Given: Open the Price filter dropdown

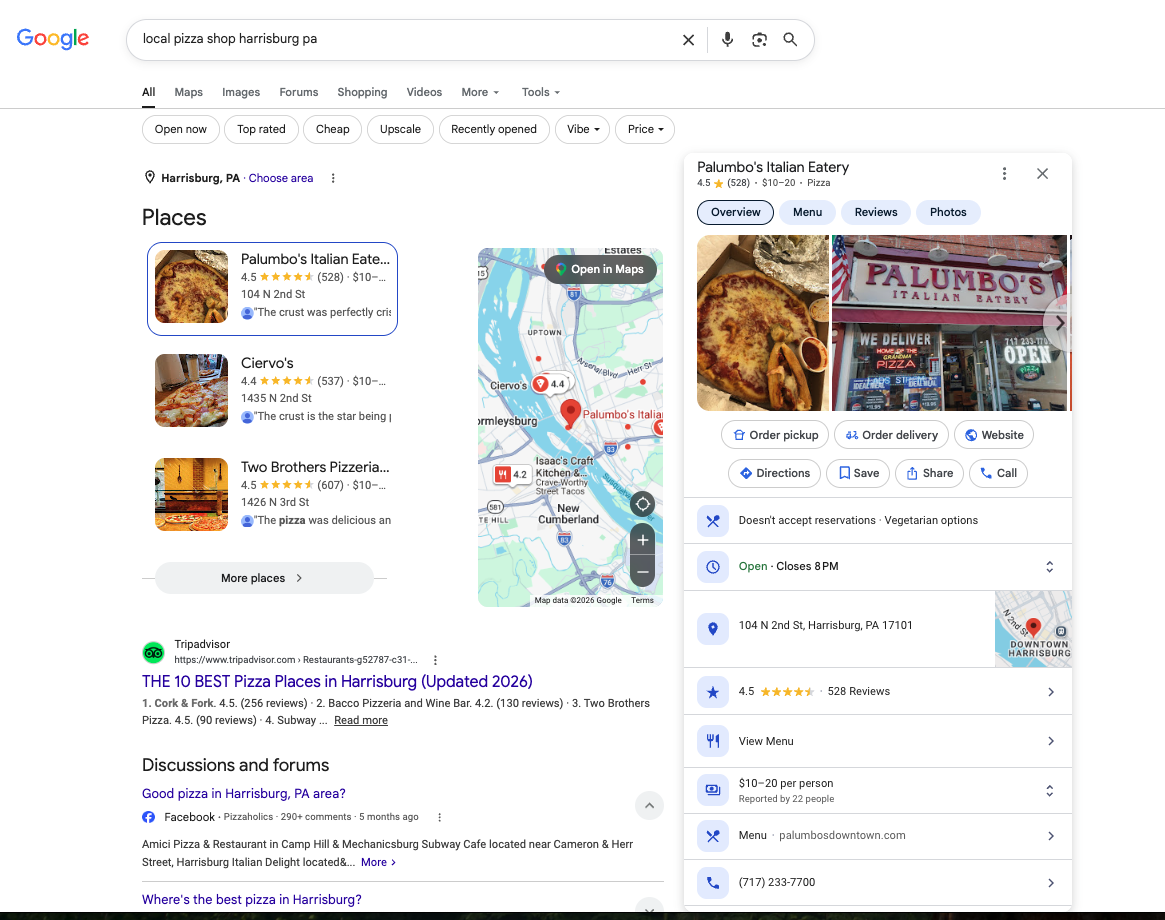Looking at the screenshot, I should pyautogui.click(x=645, y=129).
